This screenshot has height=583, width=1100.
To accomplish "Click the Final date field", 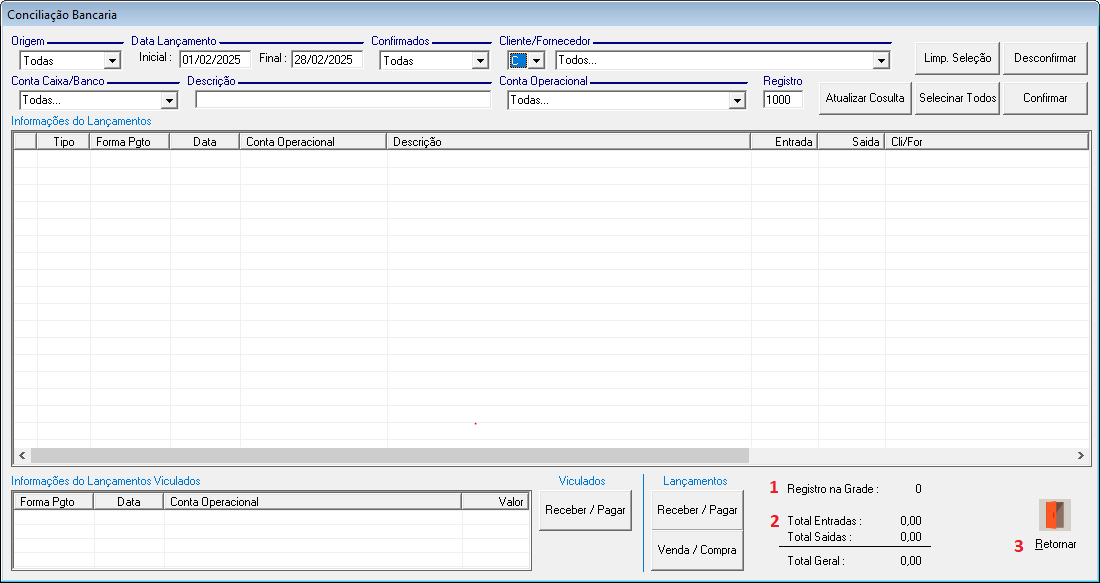I will 327,60.
